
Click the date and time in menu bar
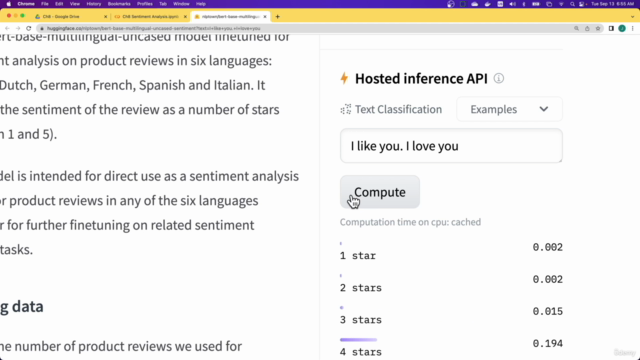tap(613, 4)
